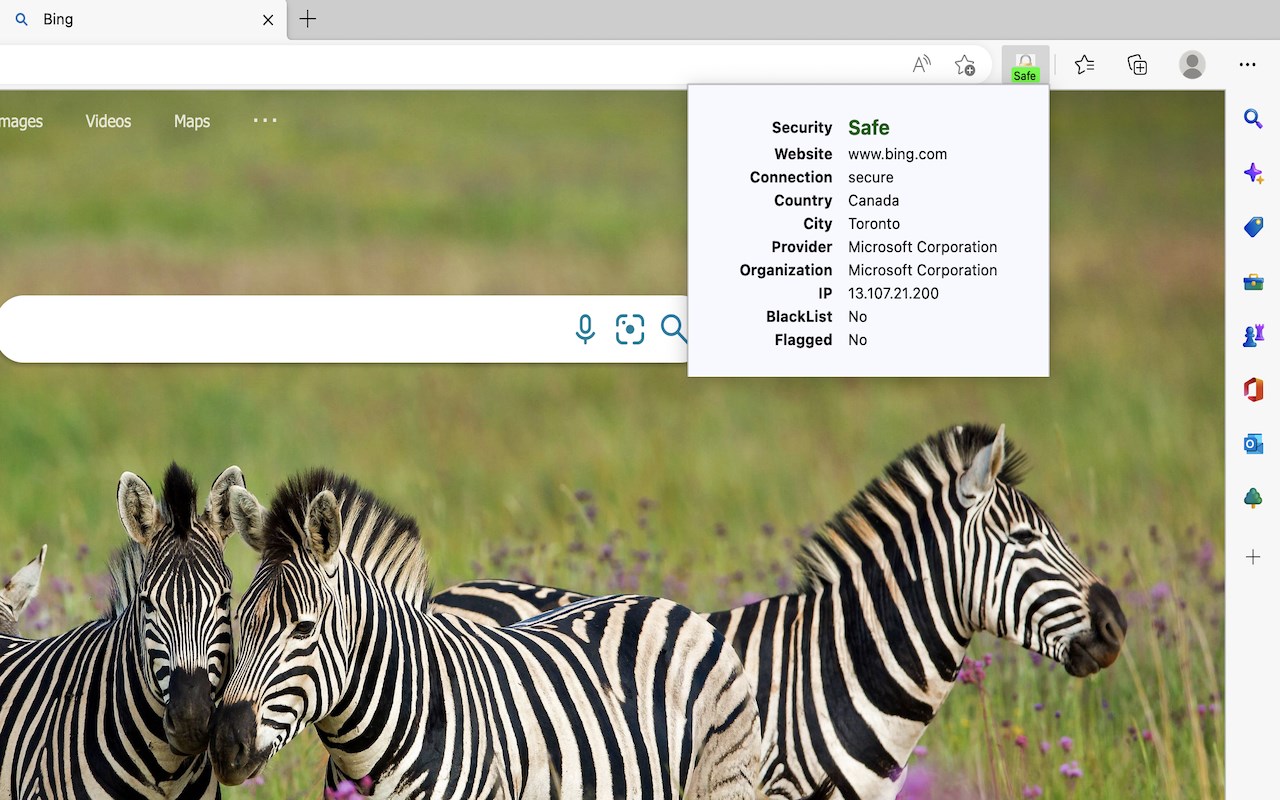The image size is (1280, 800).
Task: Open the Maps menu item
Action: pyautogui.click(x=192, y=121)
